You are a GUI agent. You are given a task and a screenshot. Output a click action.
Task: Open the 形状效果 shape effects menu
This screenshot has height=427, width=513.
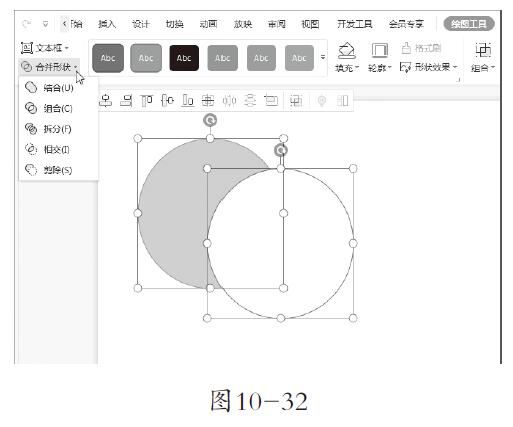[429, 67]
